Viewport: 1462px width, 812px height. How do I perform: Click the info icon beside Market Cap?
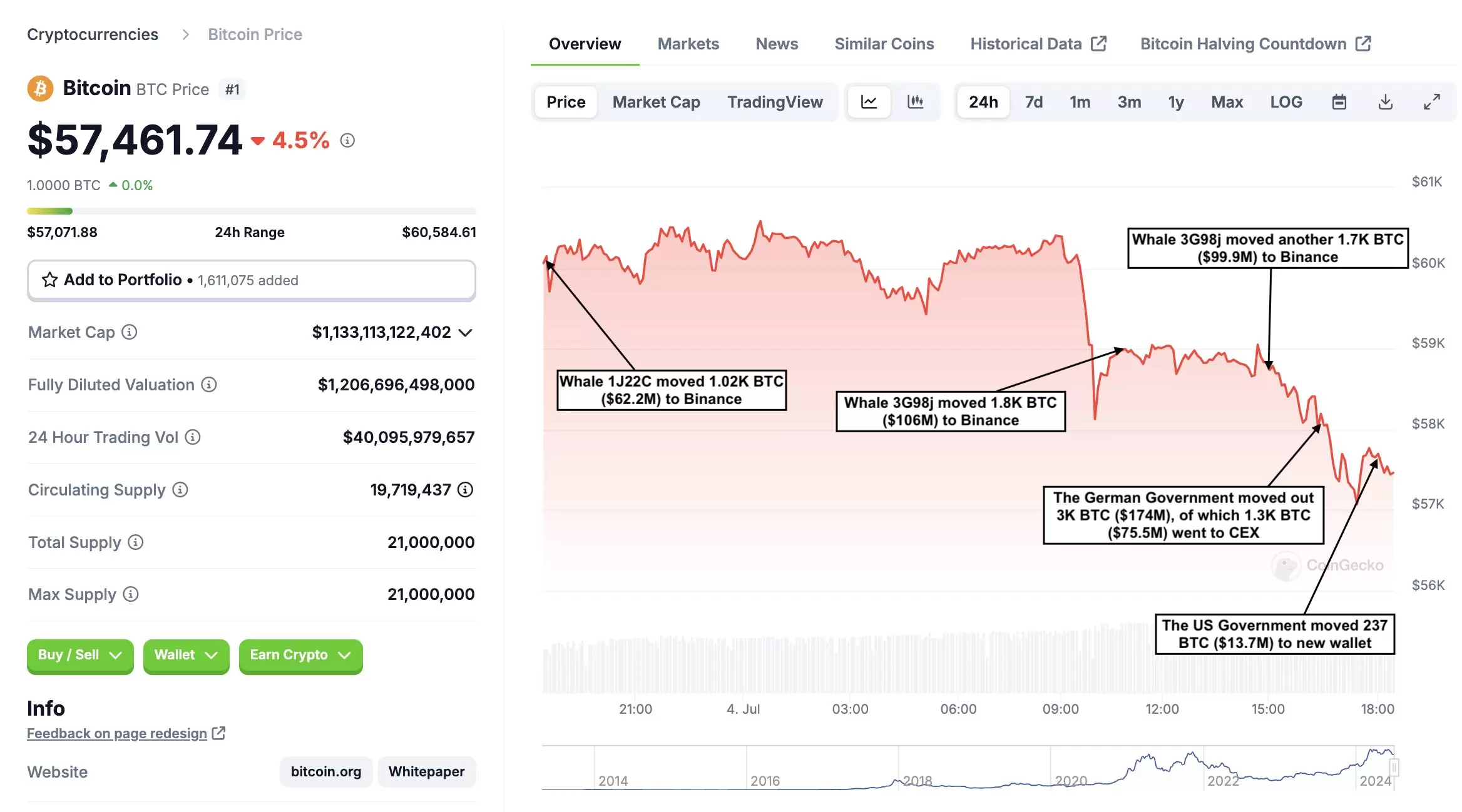pos(130,332)
